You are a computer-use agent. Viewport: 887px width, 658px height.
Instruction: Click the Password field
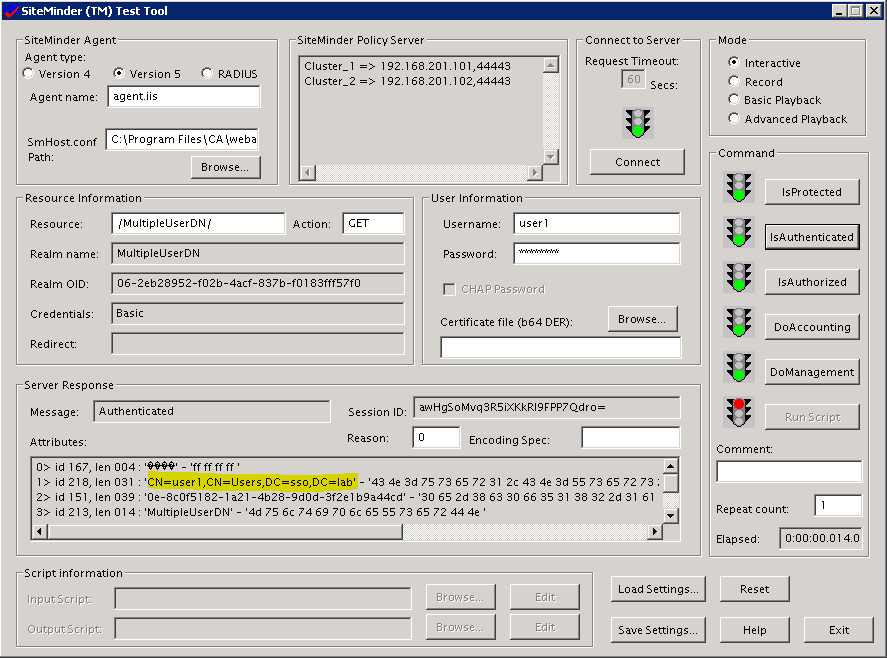point(597,253)
